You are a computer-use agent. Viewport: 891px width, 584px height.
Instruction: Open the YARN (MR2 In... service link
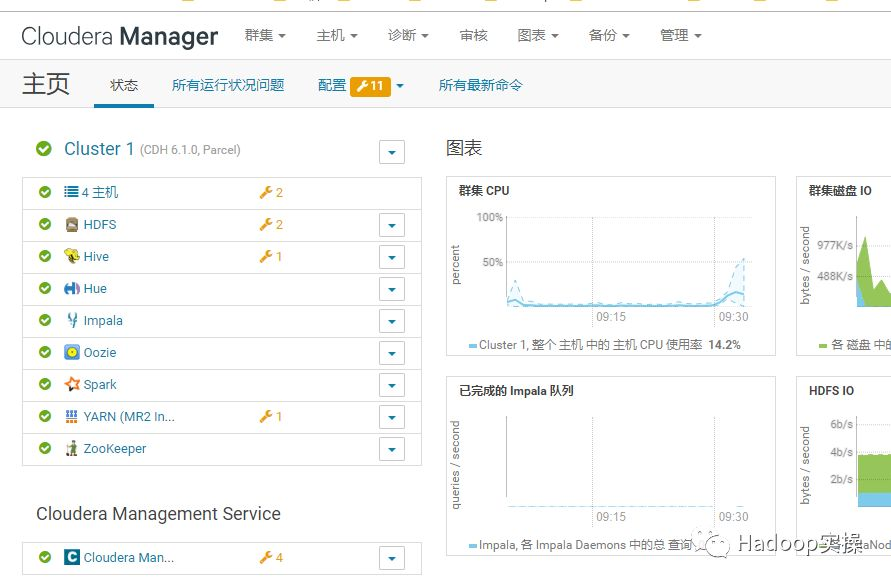129,416
